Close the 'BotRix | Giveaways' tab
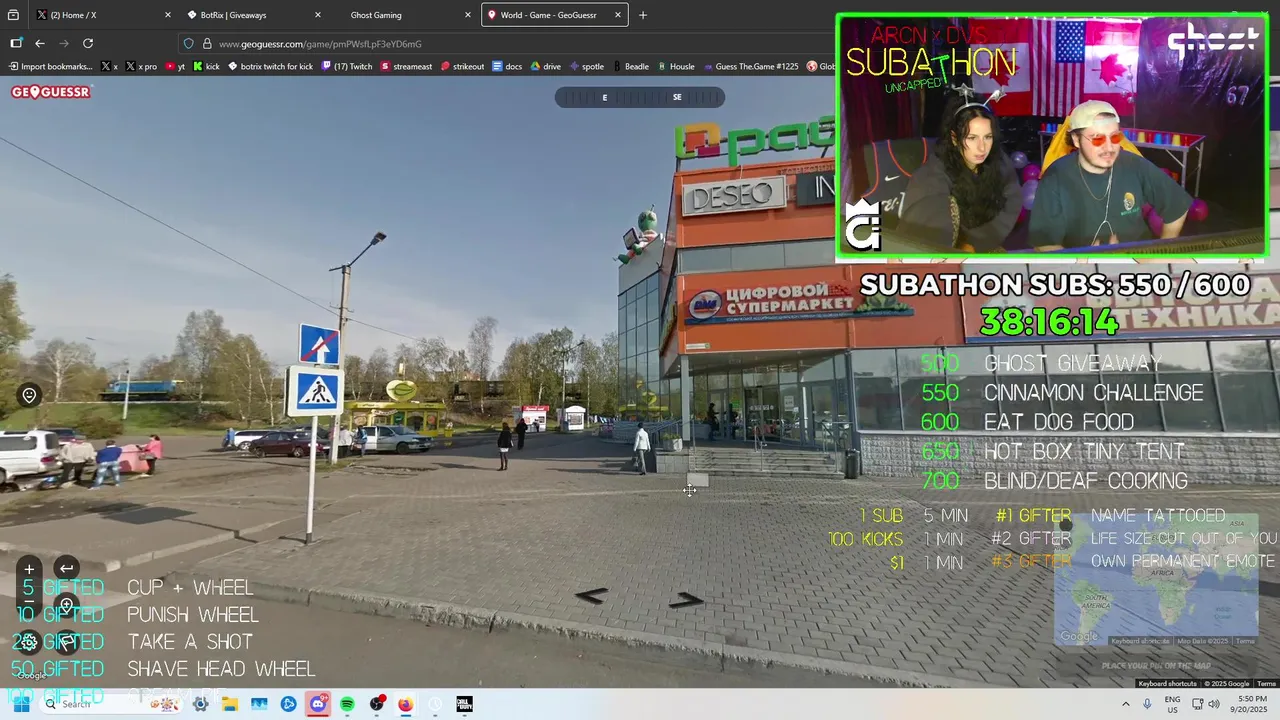The width and height of the screenshot is (1280, 720). pos(317,15)
